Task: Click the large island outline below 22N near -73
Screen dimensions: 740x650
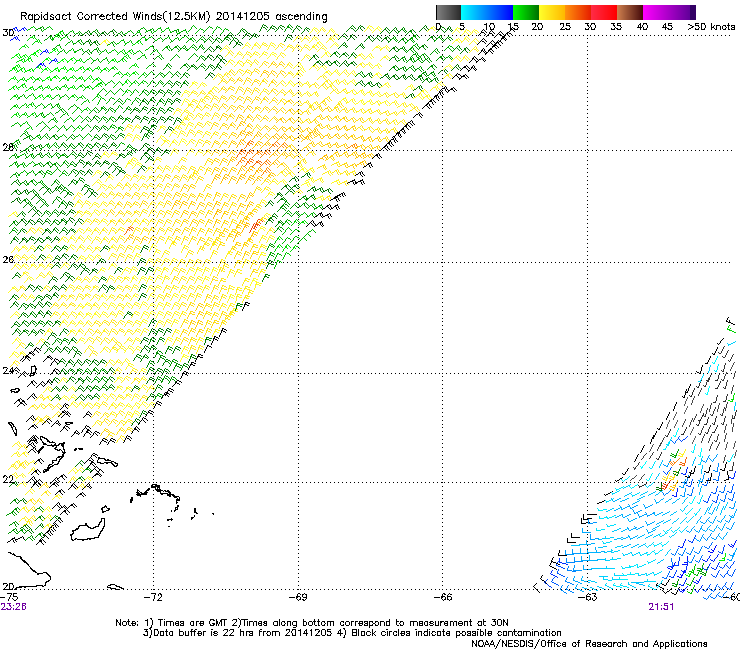Action: click(88, 530)
